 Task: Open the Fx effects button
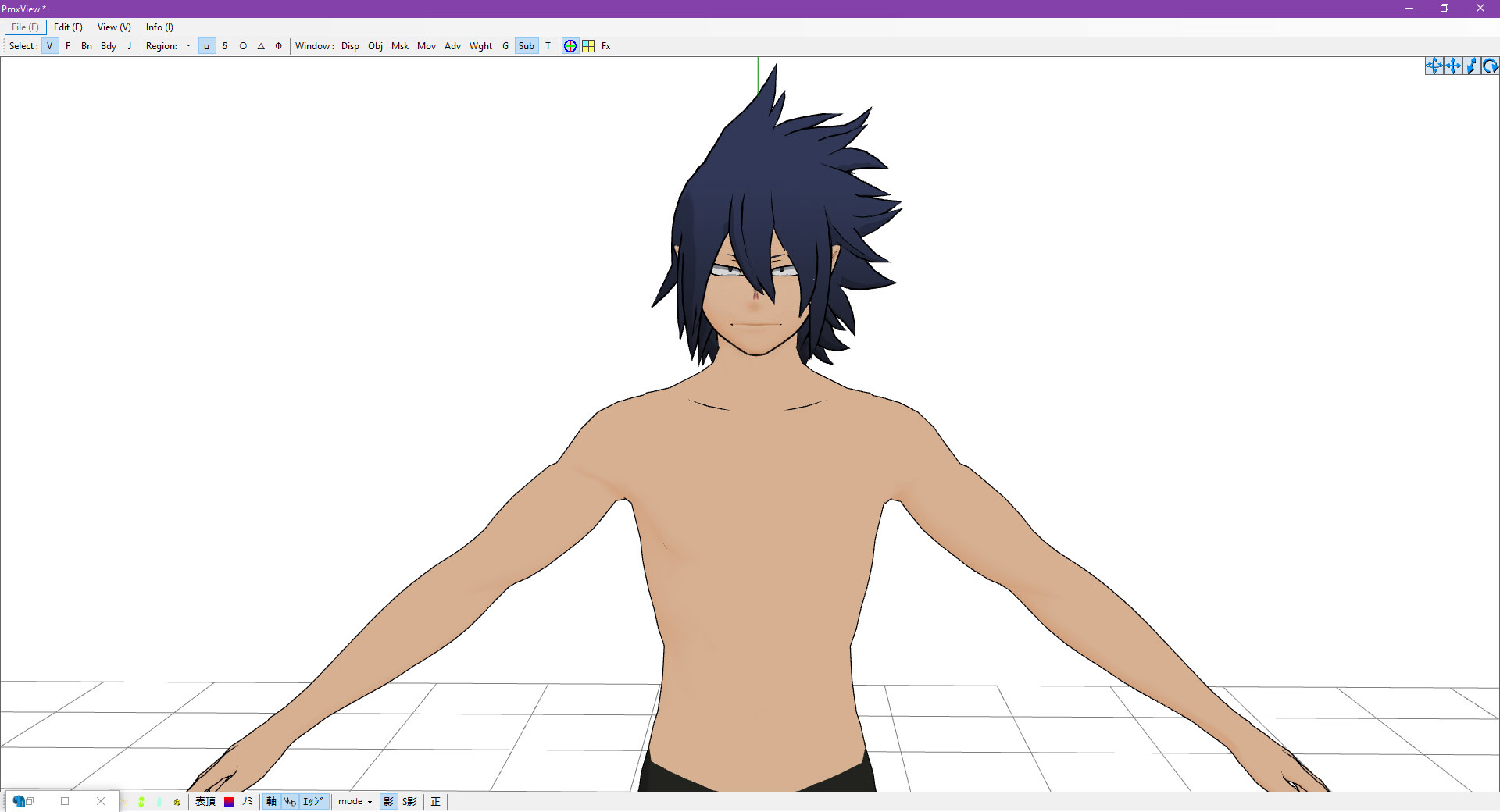point(606,46)
